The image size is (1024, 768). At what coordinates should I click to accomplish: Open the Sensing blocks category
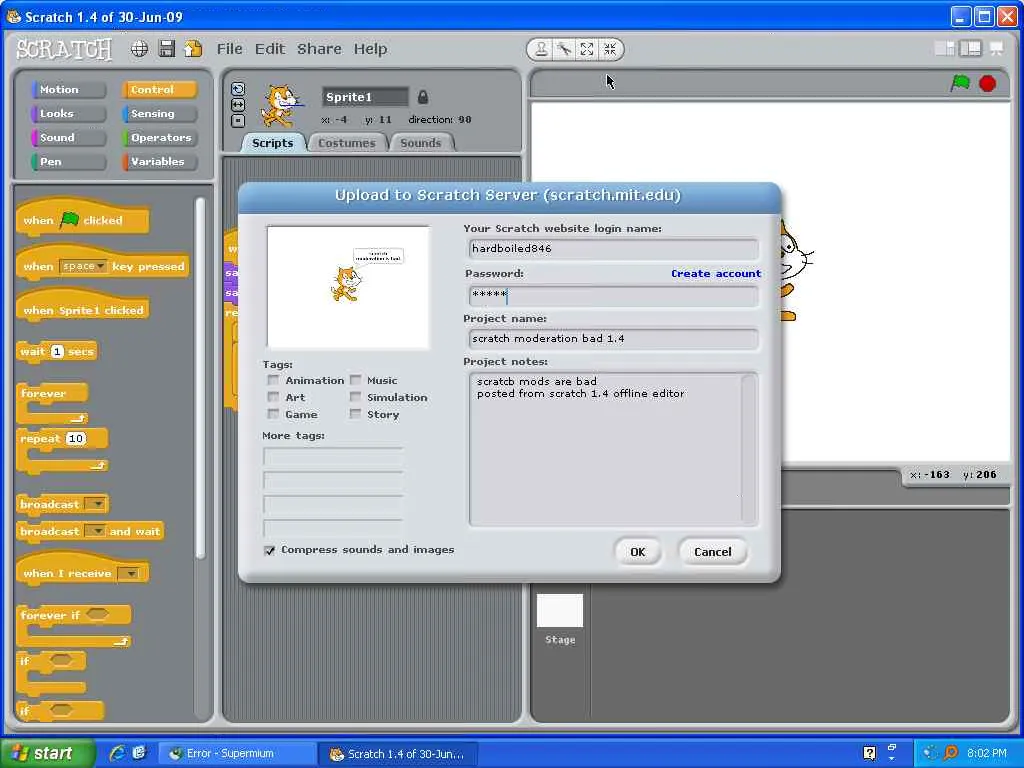tap(159, 114)
